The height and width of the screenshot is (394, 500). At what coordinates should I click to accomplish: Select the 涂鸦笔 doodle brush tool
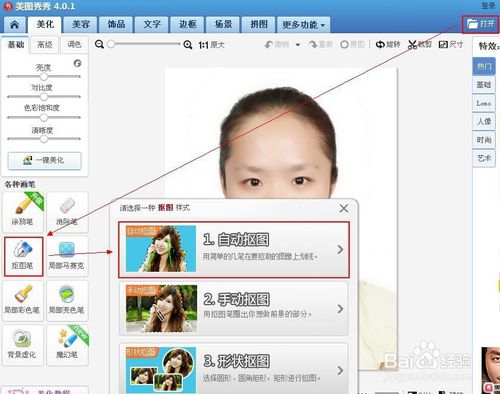23,212
